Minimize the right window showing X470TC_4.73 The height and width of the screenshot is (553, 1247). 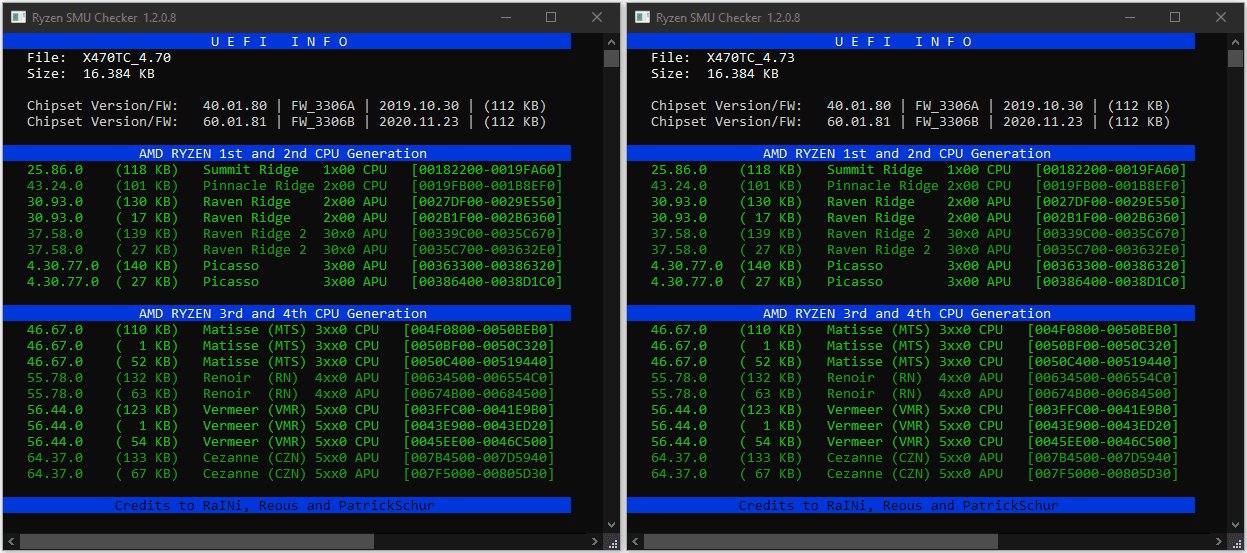coord(1129,17)
